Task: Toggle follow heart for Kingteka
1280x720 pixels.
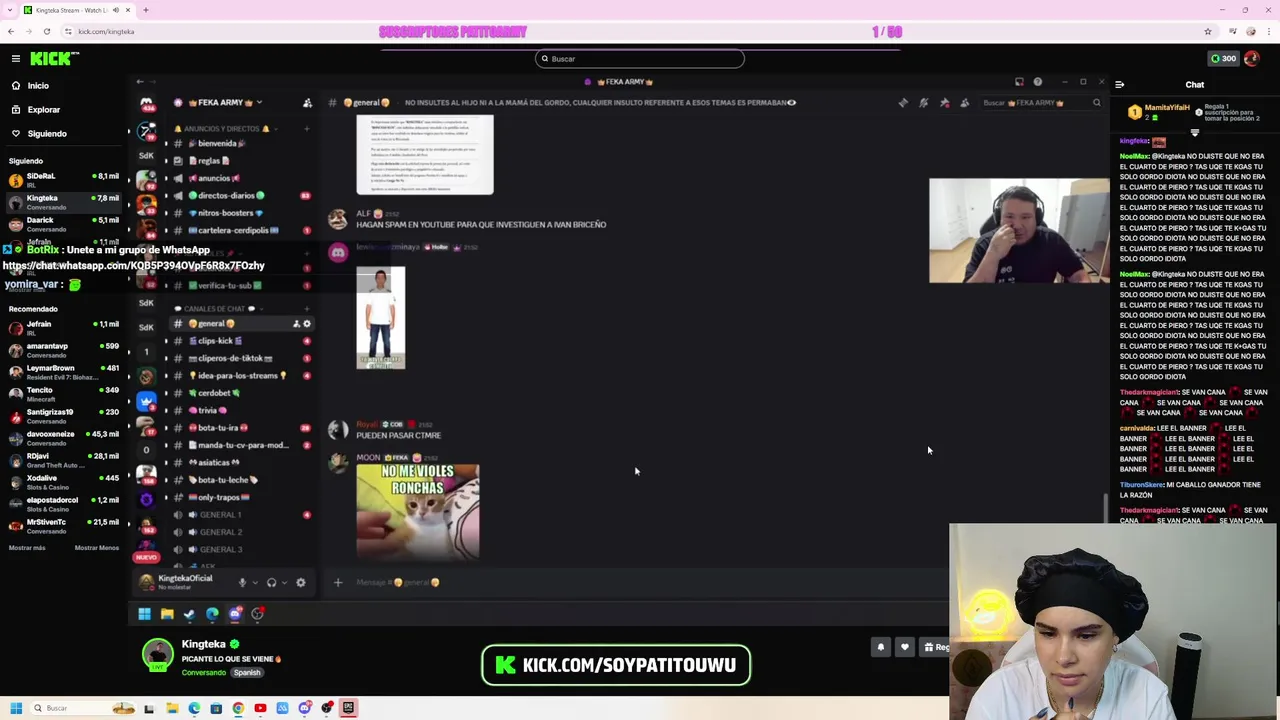Action: click(x=905, y=647)
